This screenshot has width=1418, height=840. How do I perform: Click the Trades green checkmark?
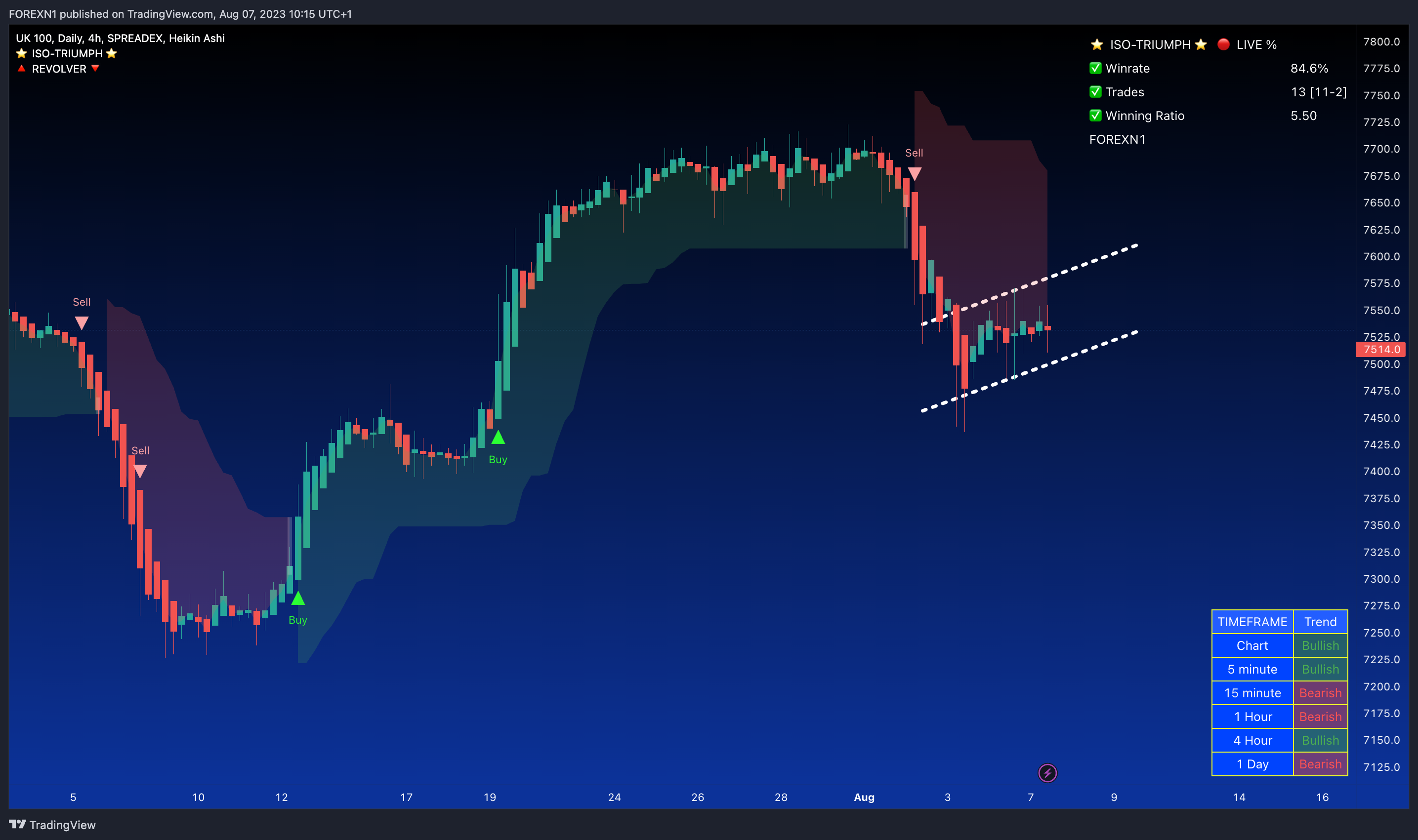pyautogui.click(x=1096, y=92)
